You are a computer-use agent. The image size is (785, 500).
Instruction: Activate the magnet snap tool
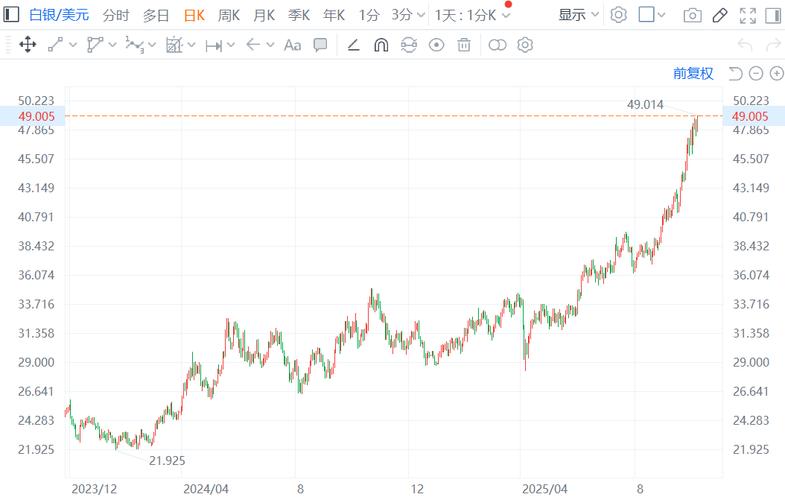[380, 45]
